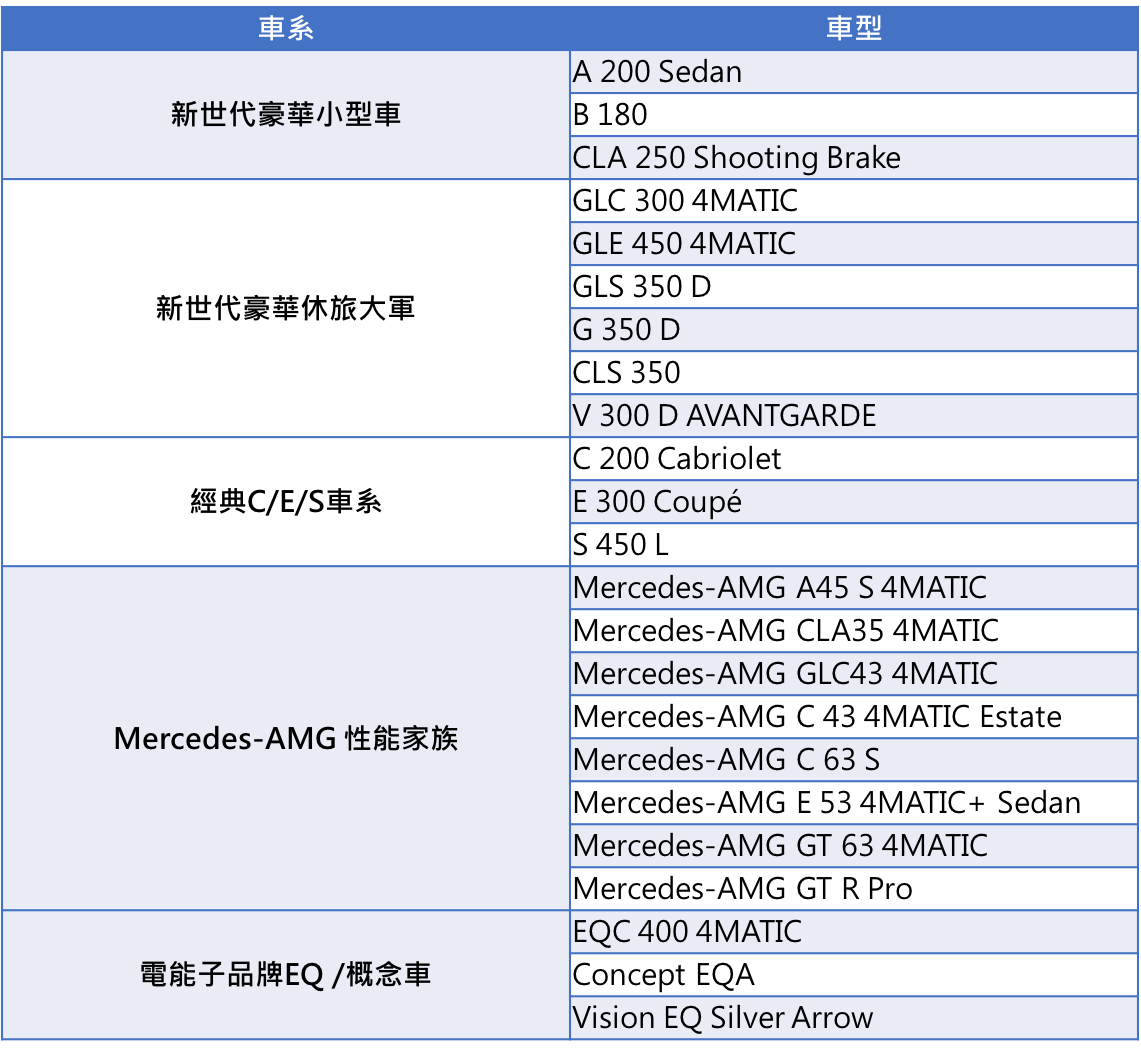
Task: Click the 車型 column header
Action: pyautogui.click(x=854, y=28)
